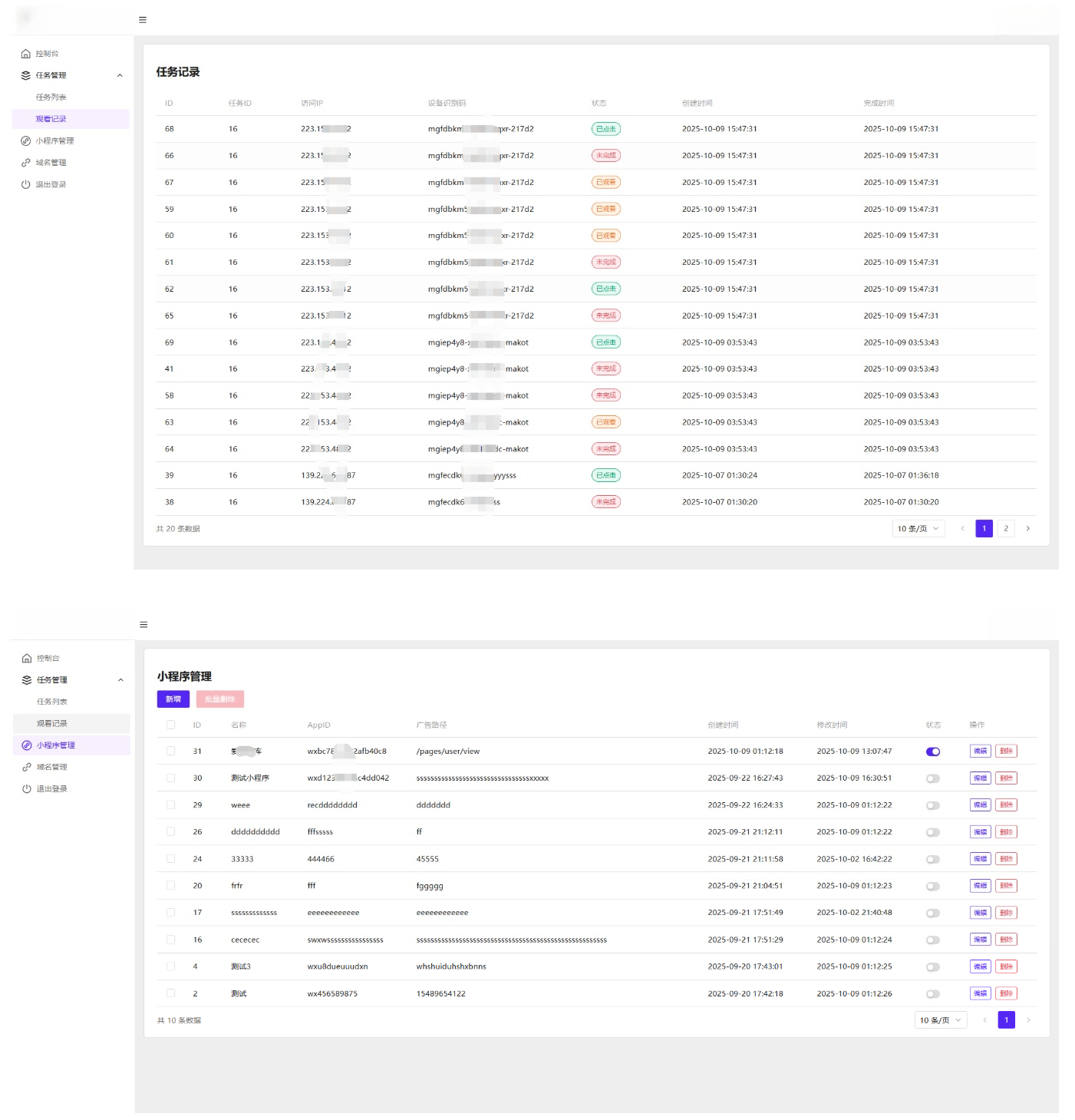
Task: Enable the status switch for 测试小程序 row
Action: coord(933,778)
